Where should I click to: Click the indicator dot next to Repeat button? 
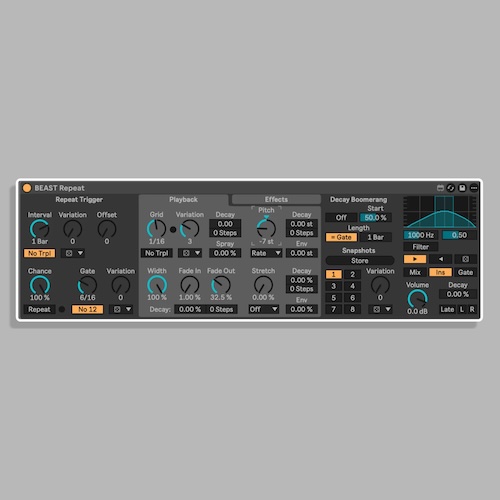[62, 309]
